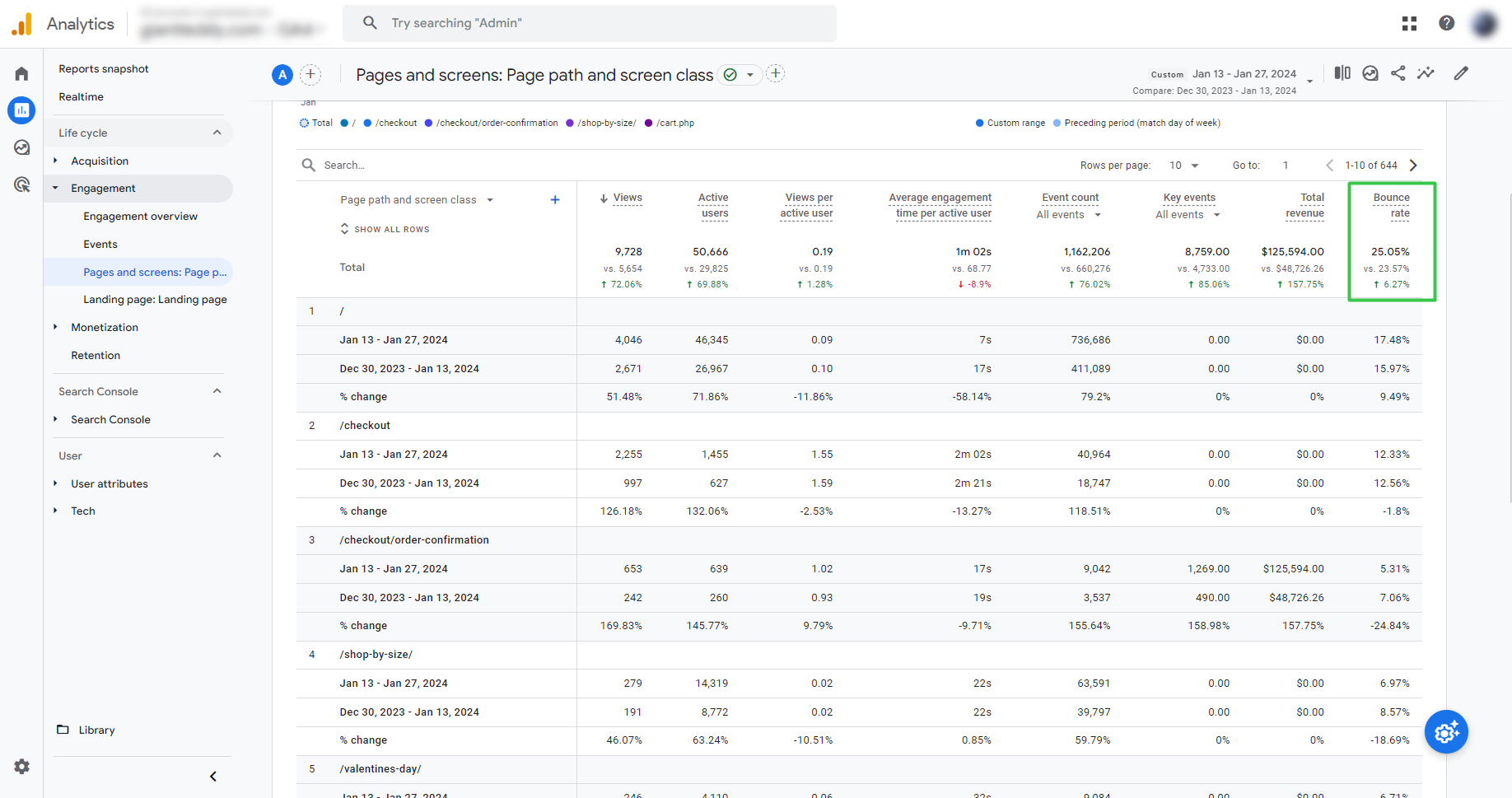Image resolution: width=1512 pixels, height=798 pixels.
Task: Click the Google apps grid icon
Action: point(1409,23)
